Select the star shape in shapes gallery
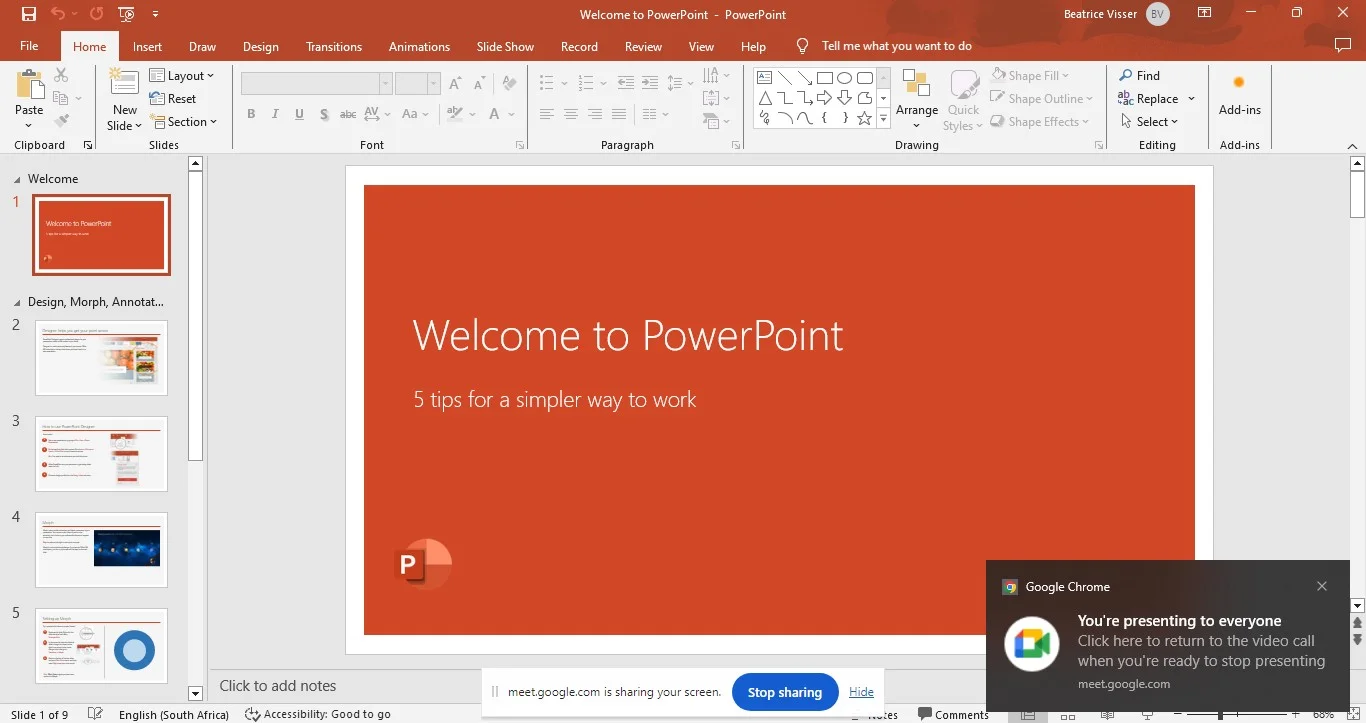The image size is (1366, 723). [x=865, y=118]
